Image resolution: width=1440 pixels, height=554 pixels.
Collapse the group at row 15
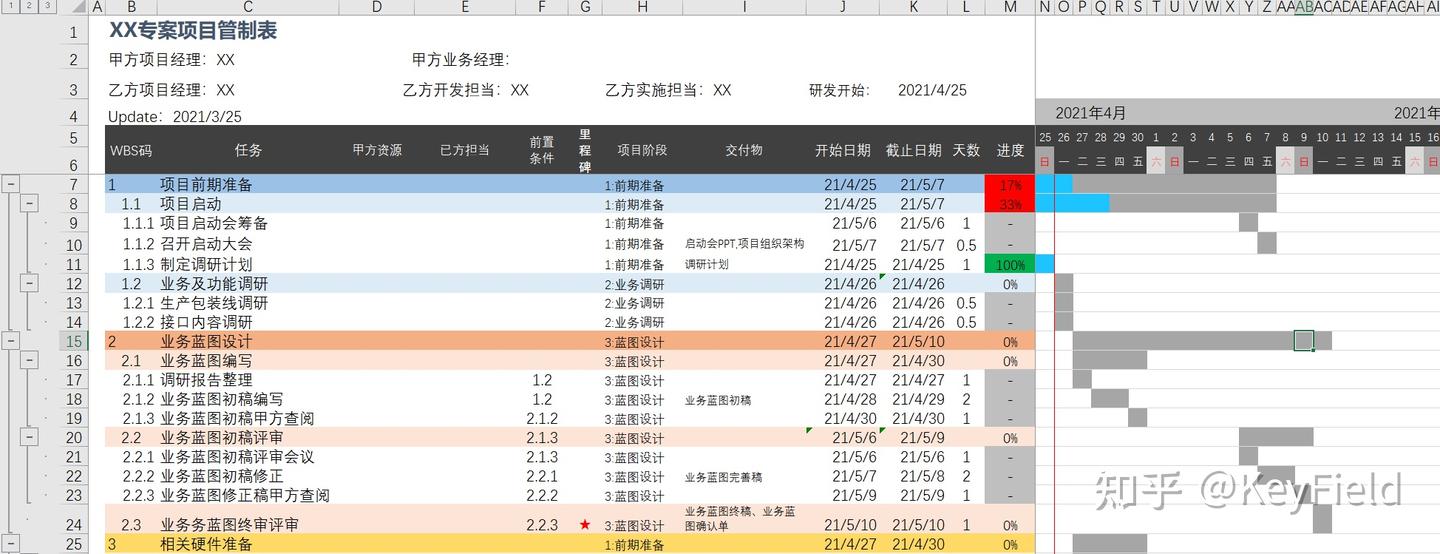(11, 341)
